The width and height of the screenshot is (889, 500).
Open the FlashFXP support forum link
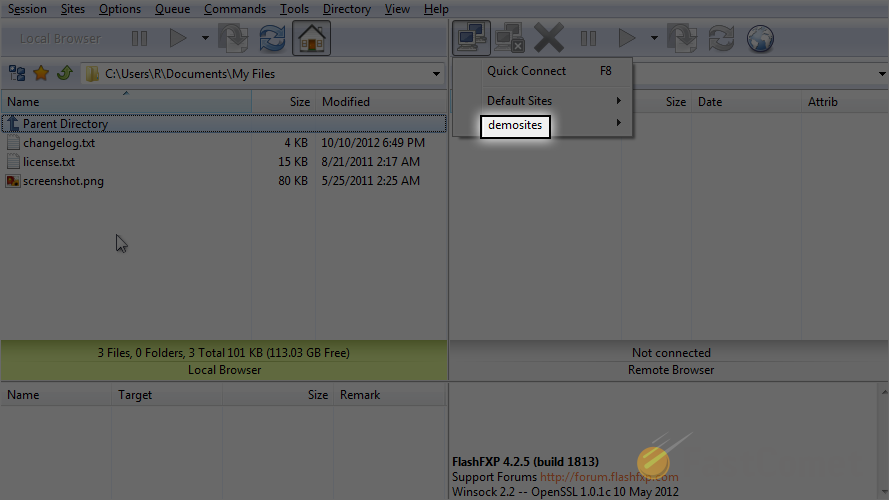coord(609,477)
